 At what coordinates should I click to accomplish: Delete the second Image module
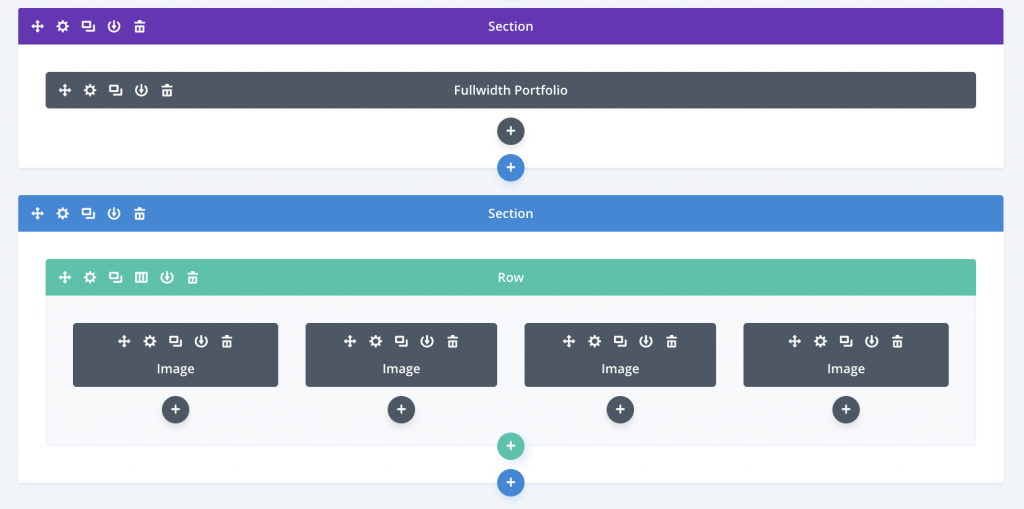(x=453, y=341)
